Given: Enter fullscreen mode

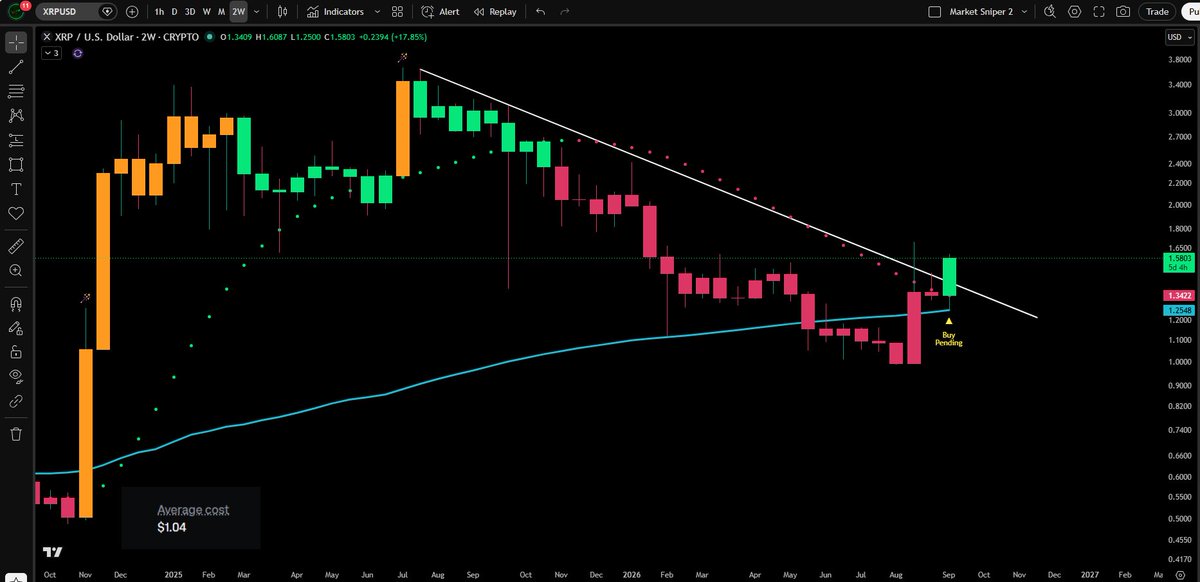Looking at the screenshot, I should 1099,12.
